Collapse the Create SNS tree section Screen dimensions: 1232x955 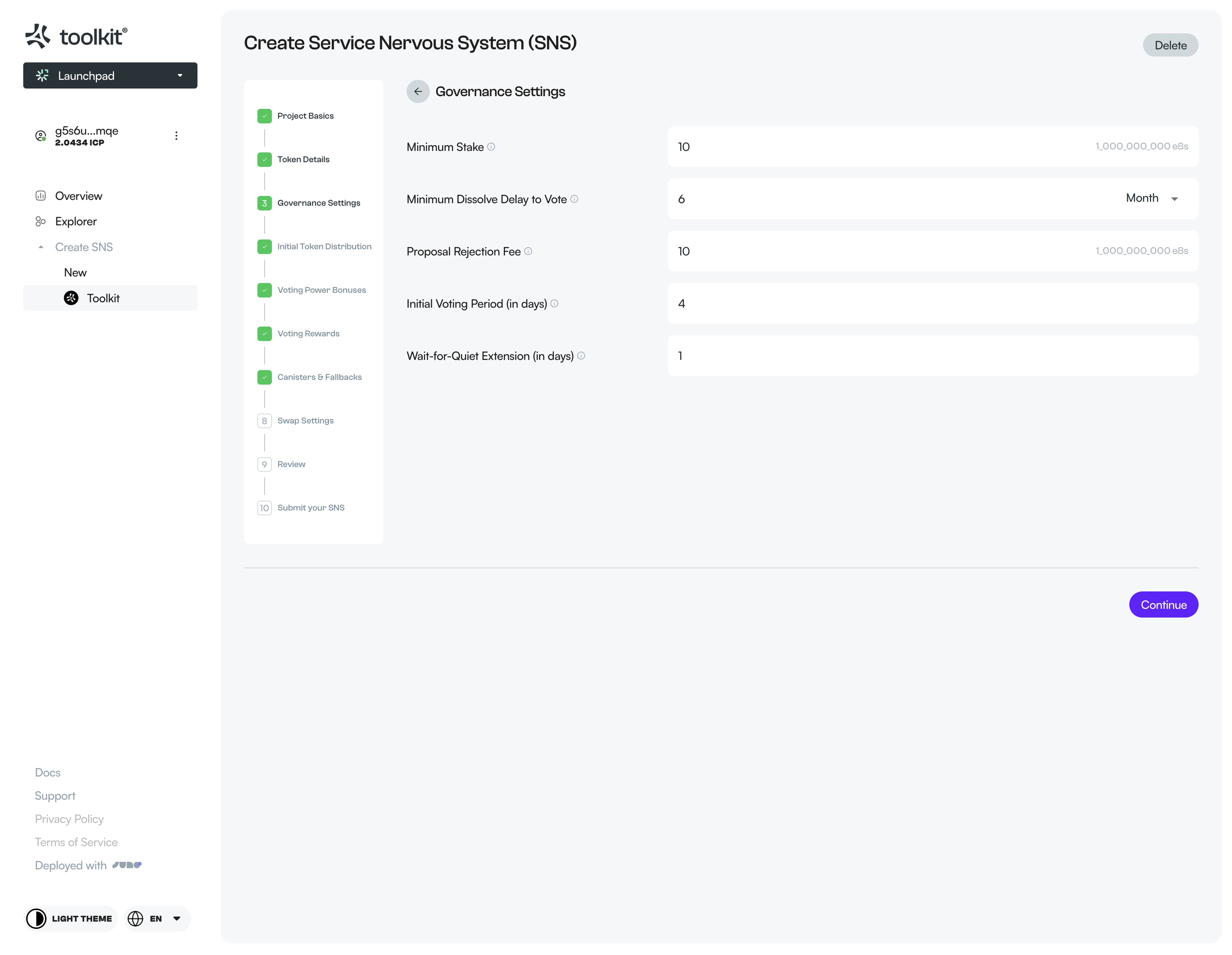[x=41, y=247]
